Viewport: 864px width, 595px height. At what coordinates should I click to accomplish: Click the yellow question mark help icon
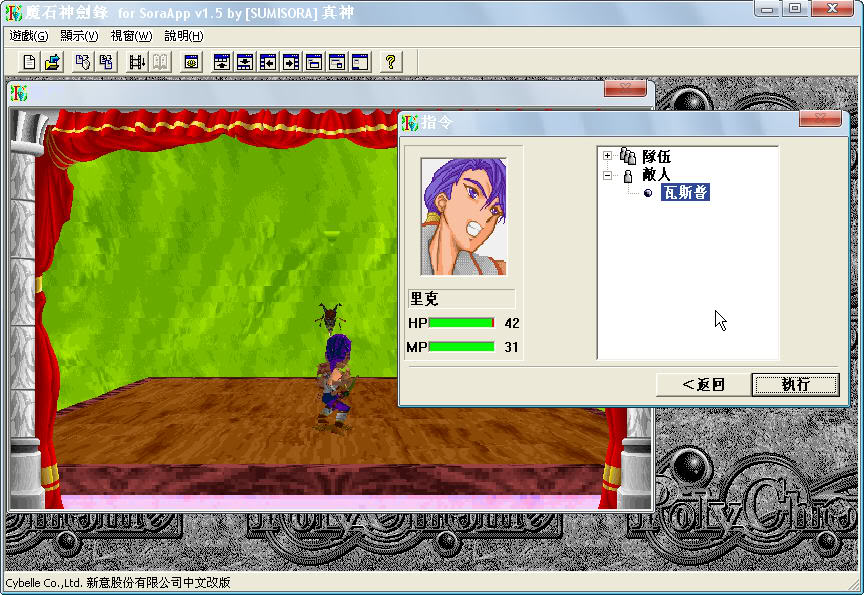(391, 62)
